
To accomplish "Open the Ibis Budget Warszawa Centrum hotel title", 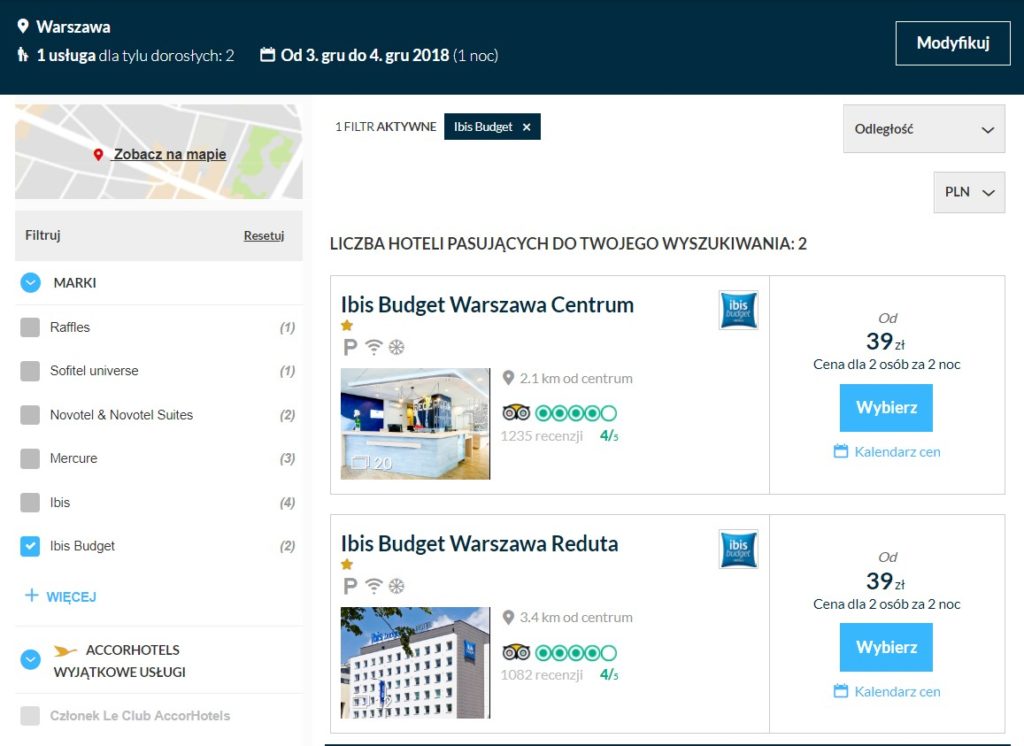I will coord(487,304).
